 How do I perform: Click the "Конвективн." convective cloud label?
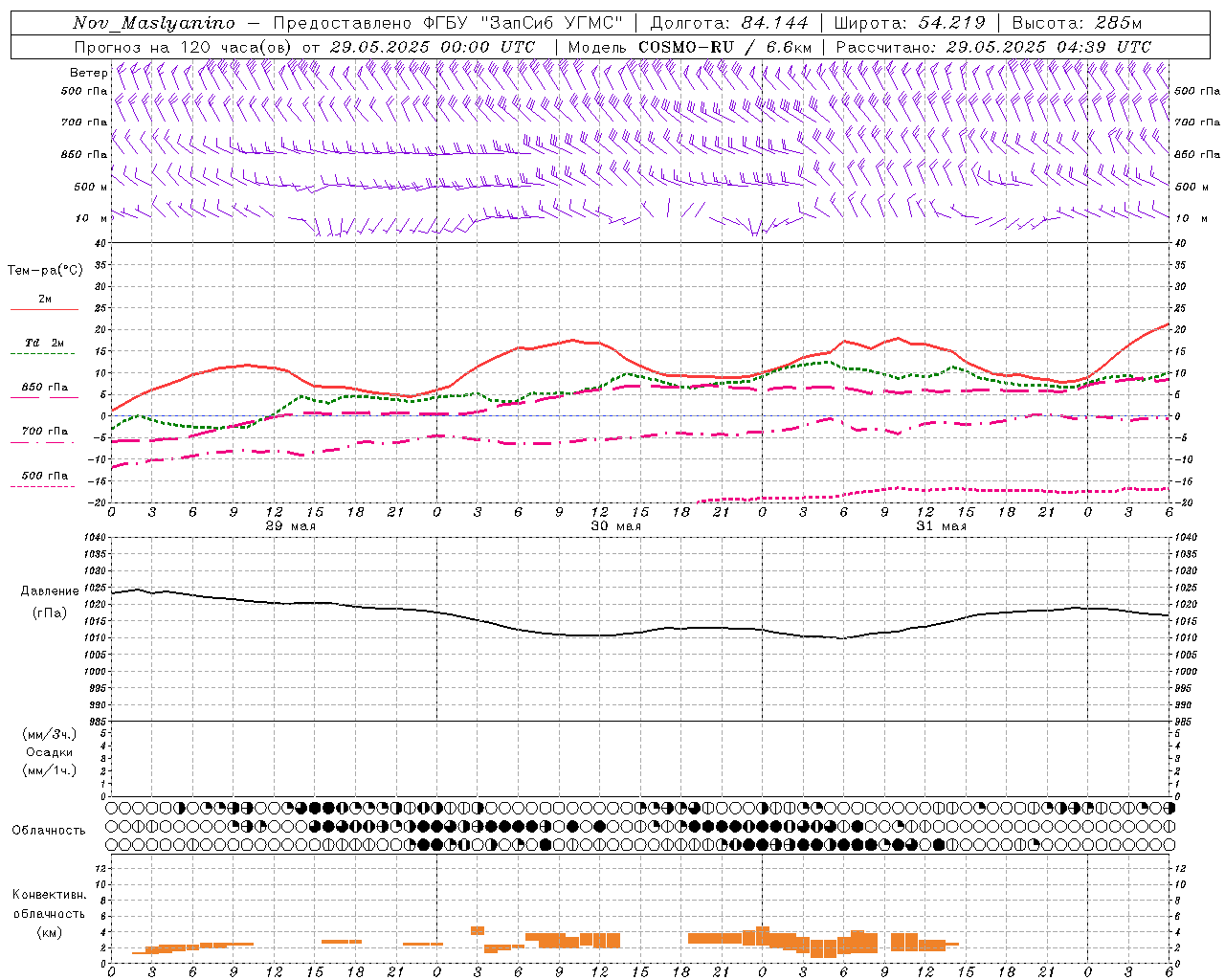tap(49, 895)
